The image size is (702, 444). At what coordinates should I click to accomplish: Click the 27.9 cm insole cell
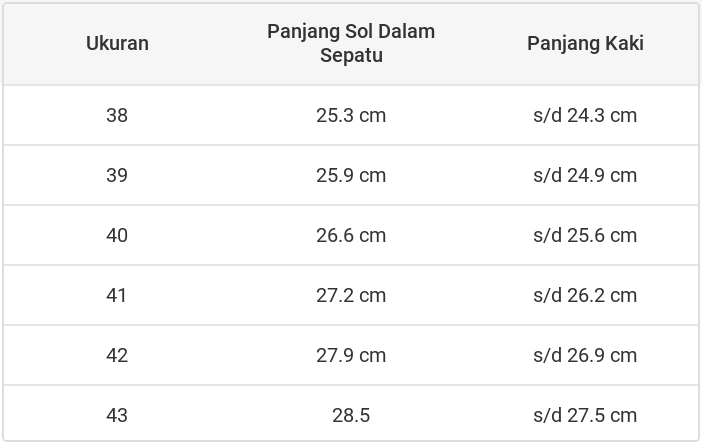coord(351,355)
